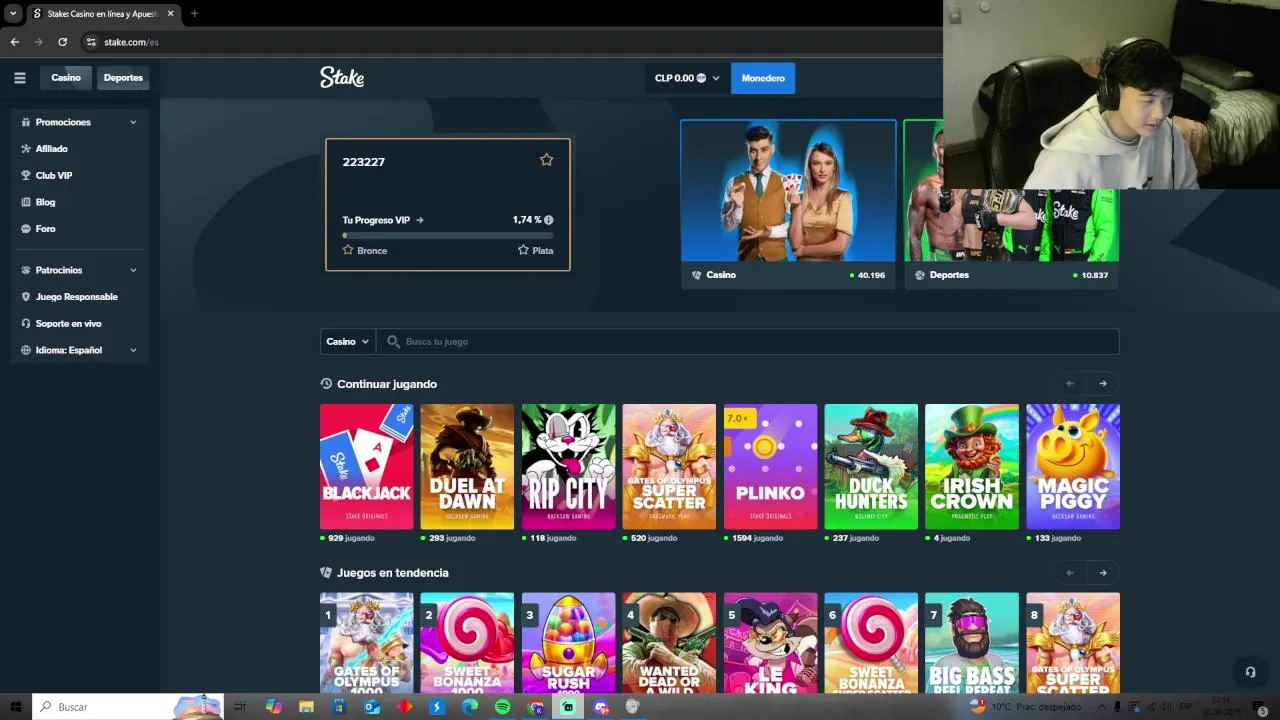The width and height of the screenshot is (1280, 720).
Task: Open the CLP 0.00 balance dropdown
Action: 687,78
